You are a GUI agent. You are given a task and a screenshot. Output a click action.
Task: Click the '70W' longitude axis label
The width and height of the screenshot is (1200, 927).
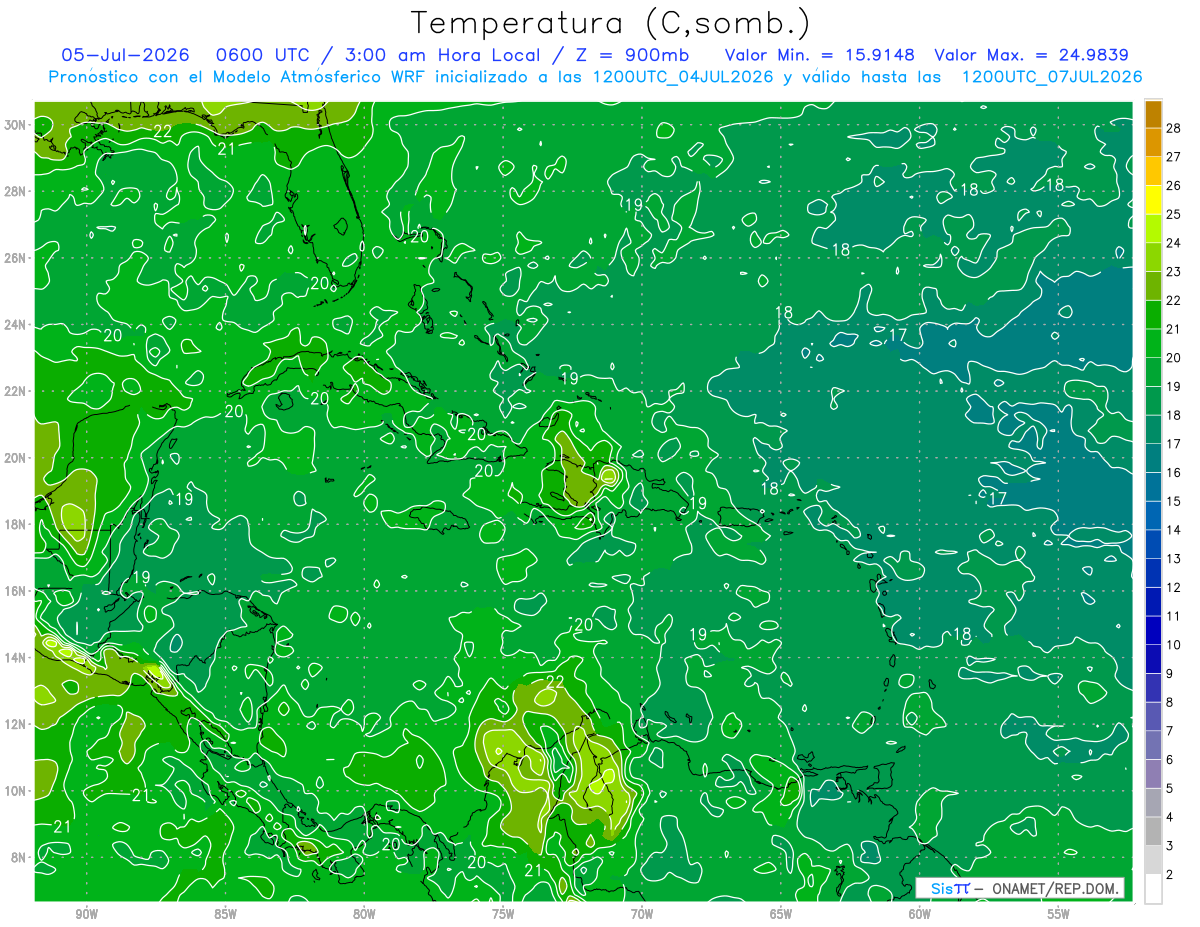click(x=642, y=915)
